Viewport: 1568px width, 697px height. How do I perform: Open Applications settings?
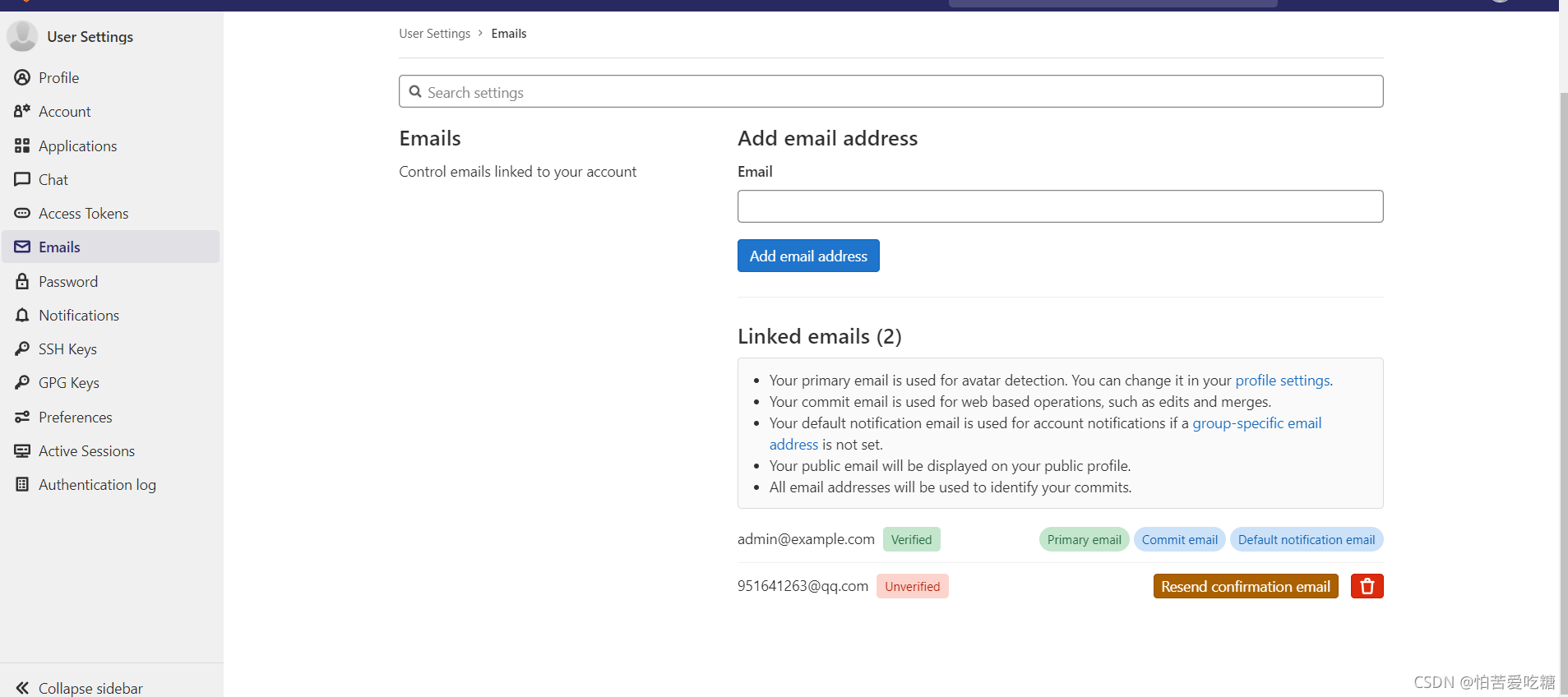tap(78, 145)
